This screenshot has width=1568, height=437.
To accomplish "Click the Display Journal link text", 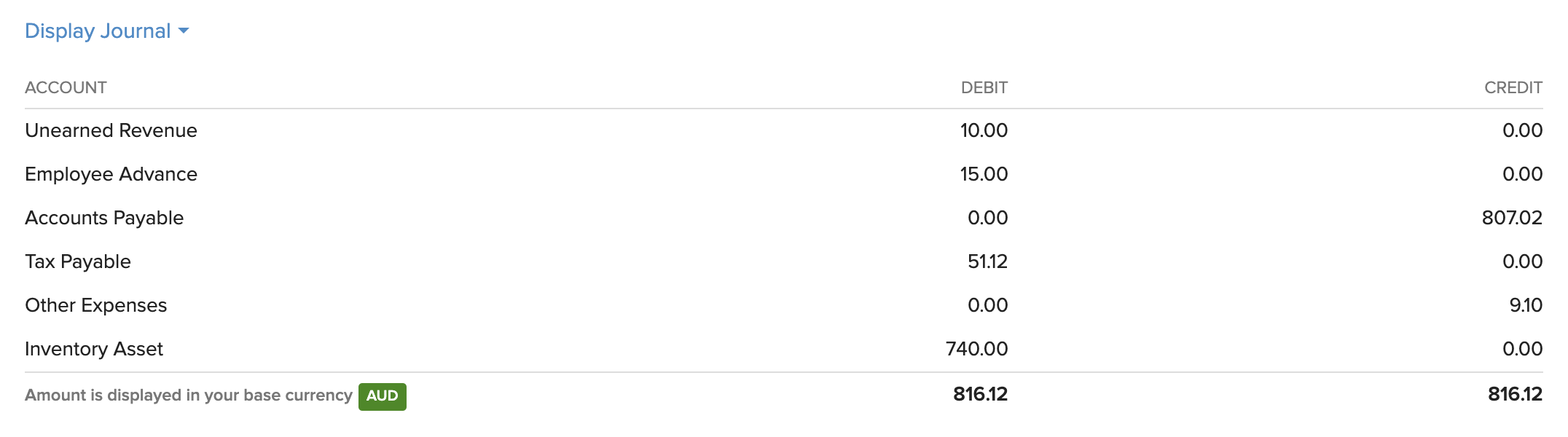I will [x=98, y=31].
